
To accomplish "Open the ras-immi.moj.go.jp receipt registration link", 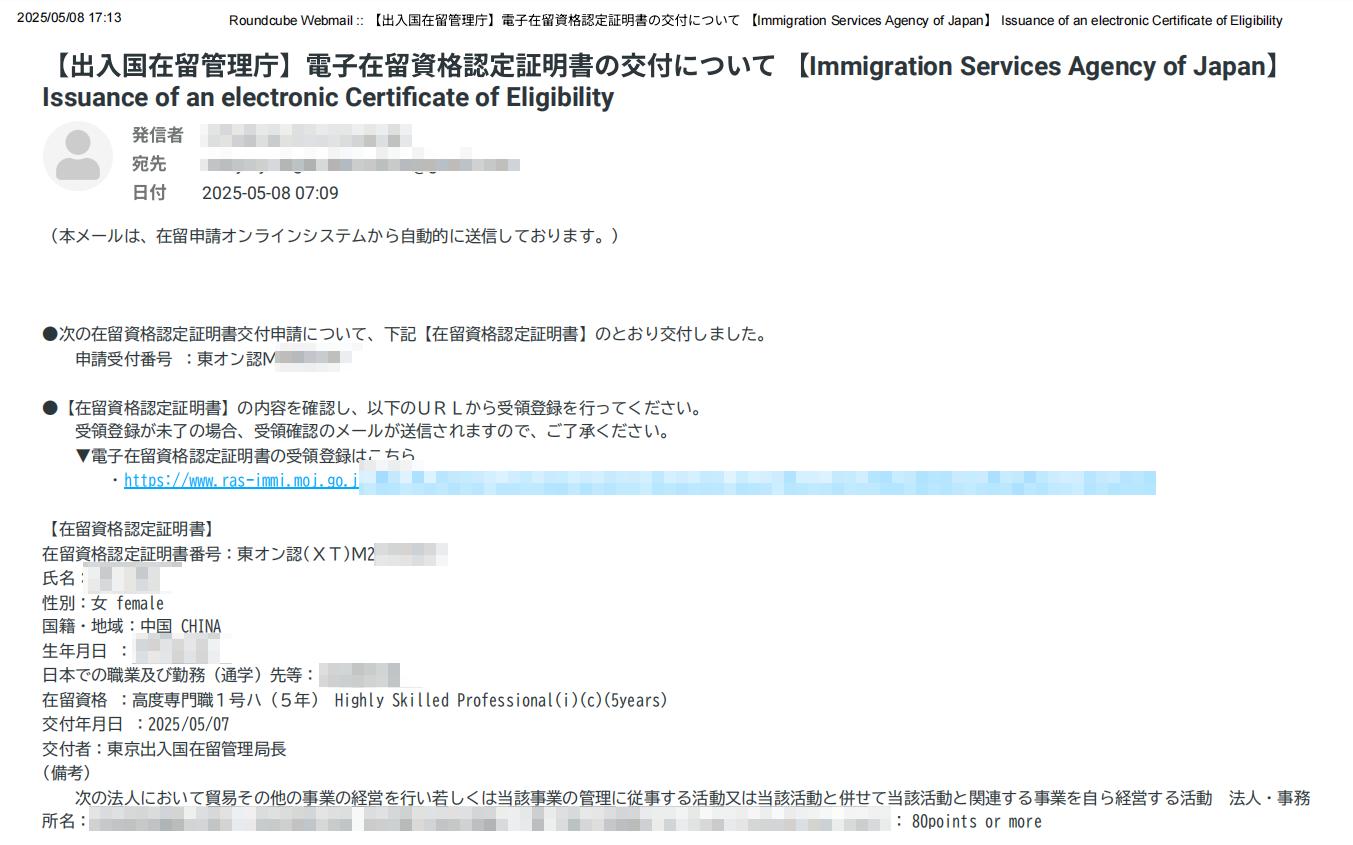I will (240, 481).
